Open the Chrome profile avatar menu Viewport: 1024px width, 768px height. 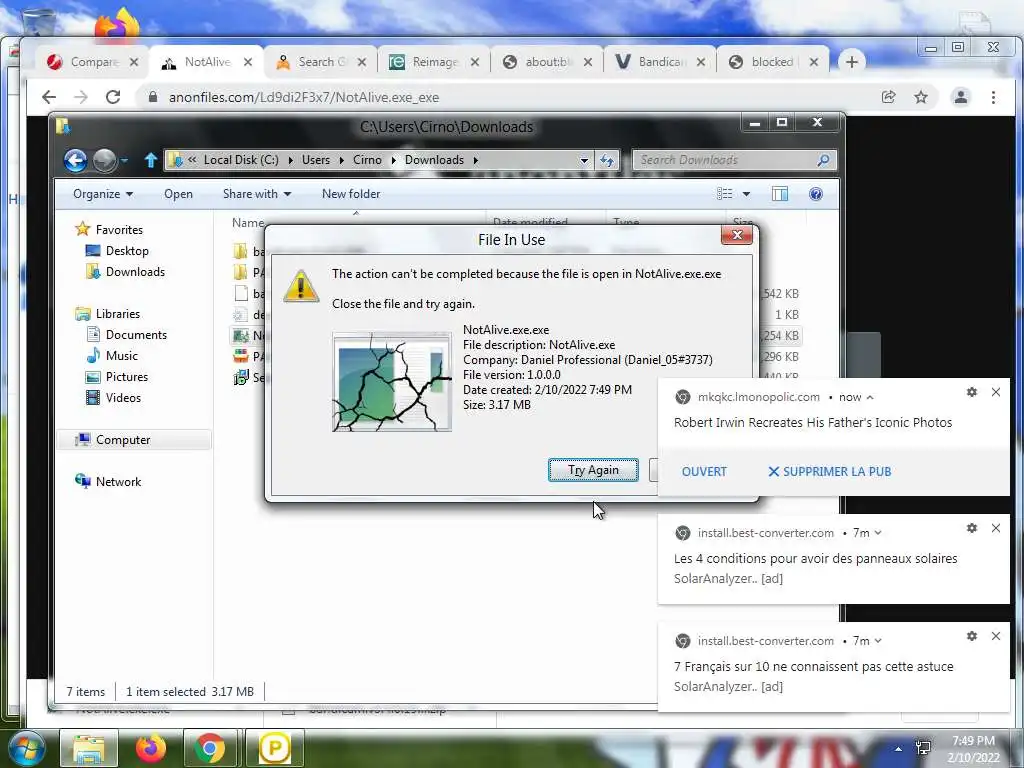click(961, 97)
